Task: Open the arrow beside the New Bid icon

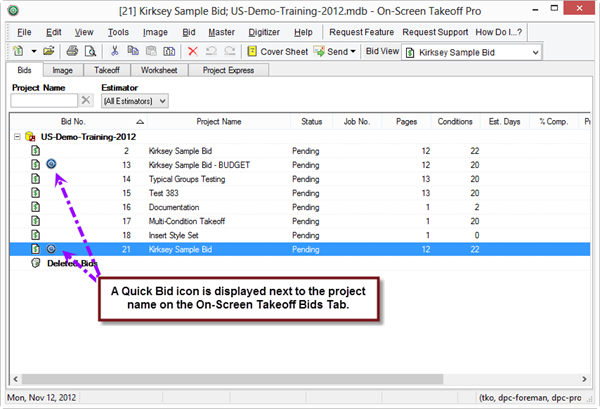Action: coord(34,51)
